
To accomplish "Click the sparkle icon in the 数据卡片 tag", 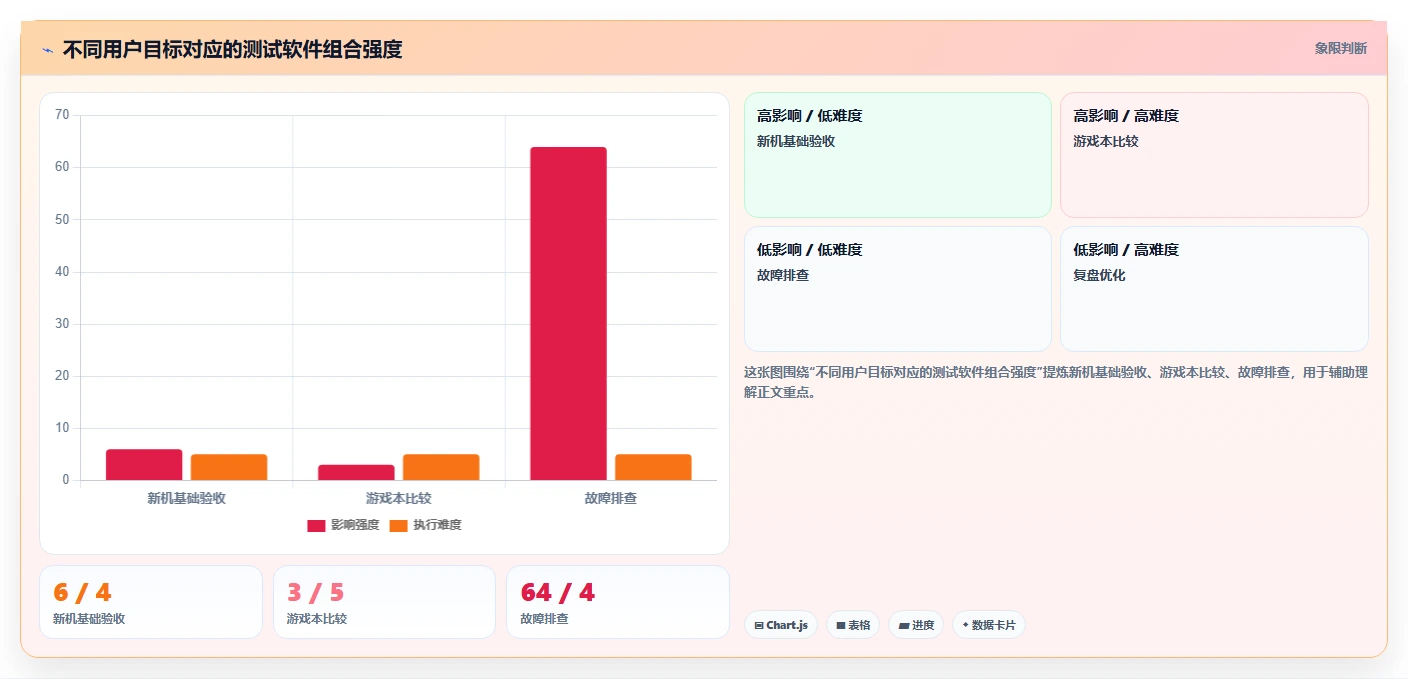I will pos(965,625).
